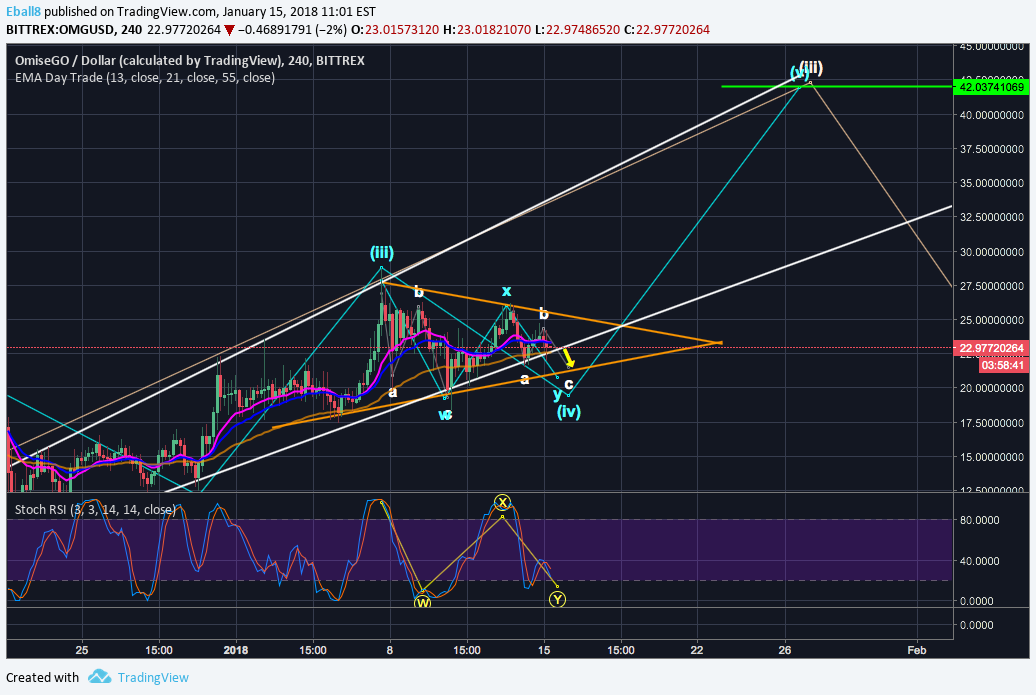This screenshot has height=695, width=1036.
Task: Click the 37.50000000 price axis label
Action: 992,149
